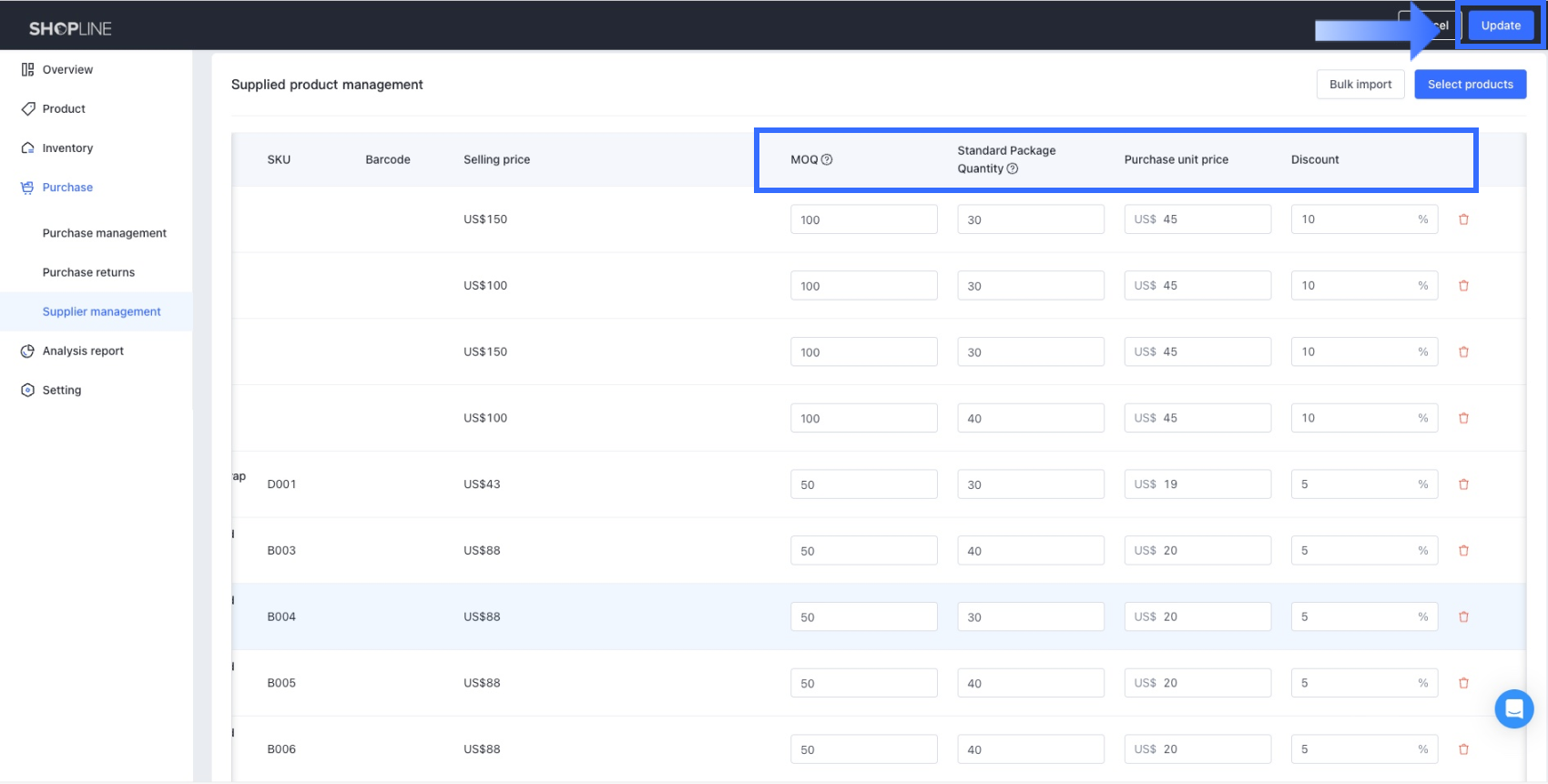Image resolution: width=1548 pixels, height=784 pixels.
Task: Select Supplier management in sidebar
Action: click(x=101, y=311)
